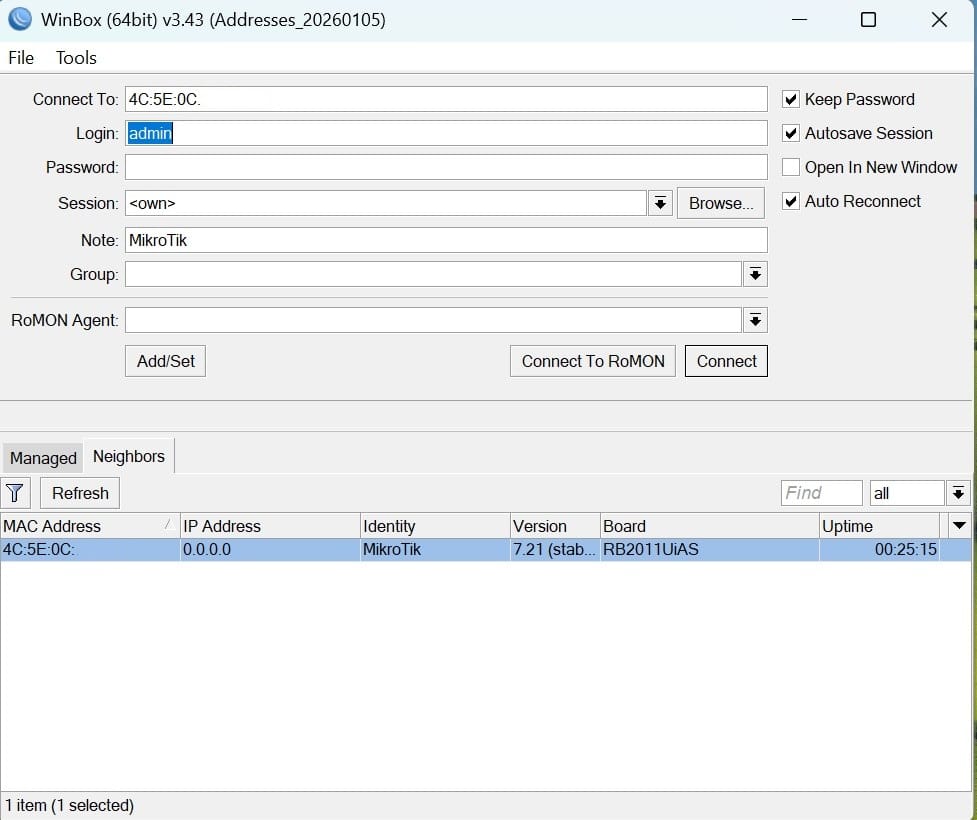This screenshot has height=820, width=977.
Task: Expand the Group dropdown list
Action: 755,274
